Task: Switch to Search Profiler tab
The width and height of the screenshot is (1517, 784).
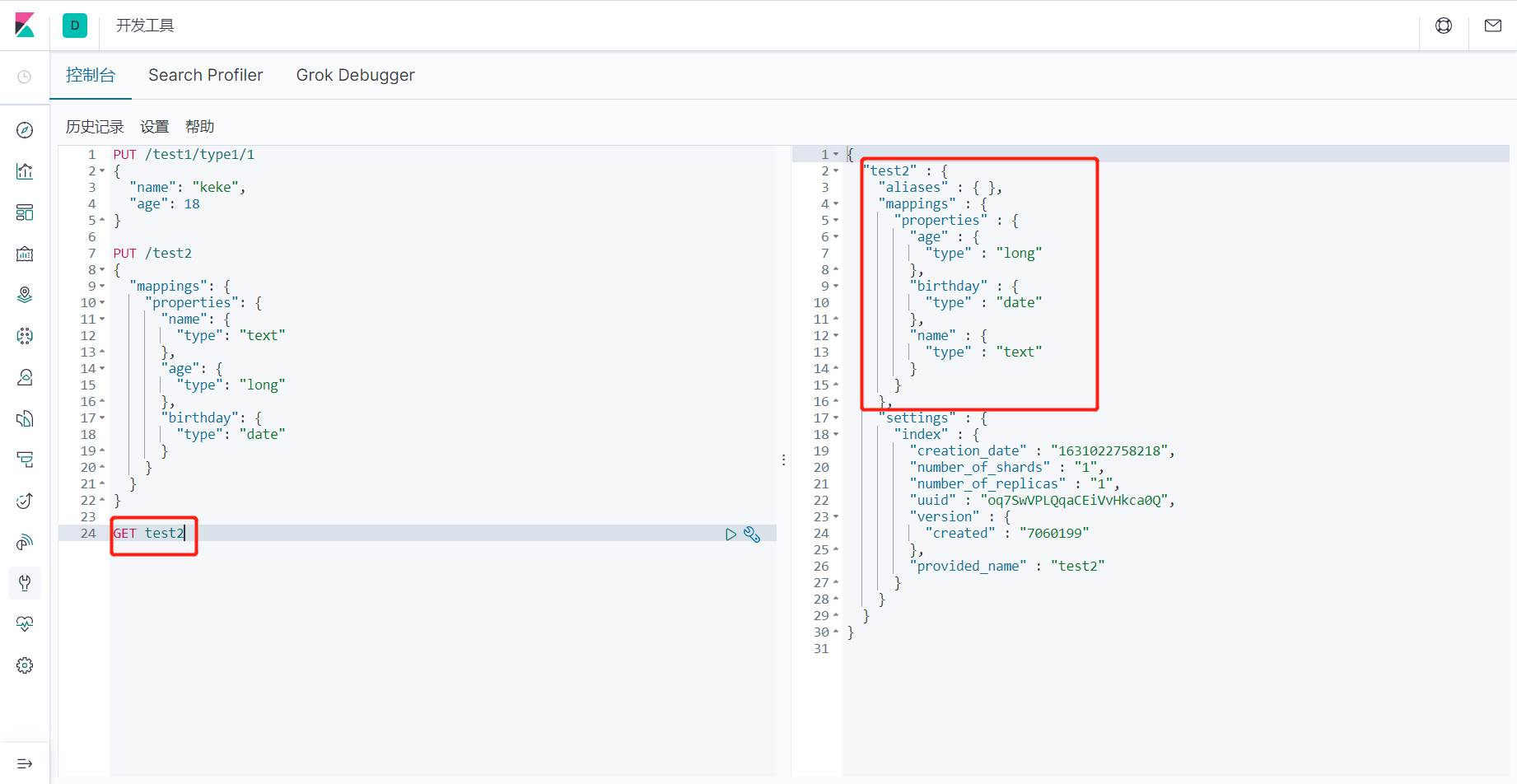Action: (206, 75)
